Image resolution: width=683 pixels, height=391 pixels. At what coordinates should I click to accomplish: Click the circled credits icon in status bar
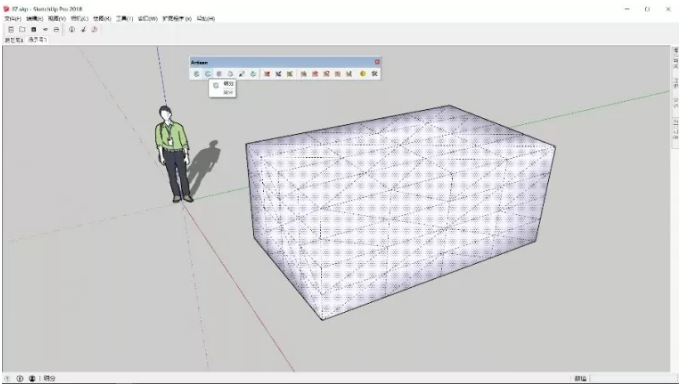pos(20,378)
